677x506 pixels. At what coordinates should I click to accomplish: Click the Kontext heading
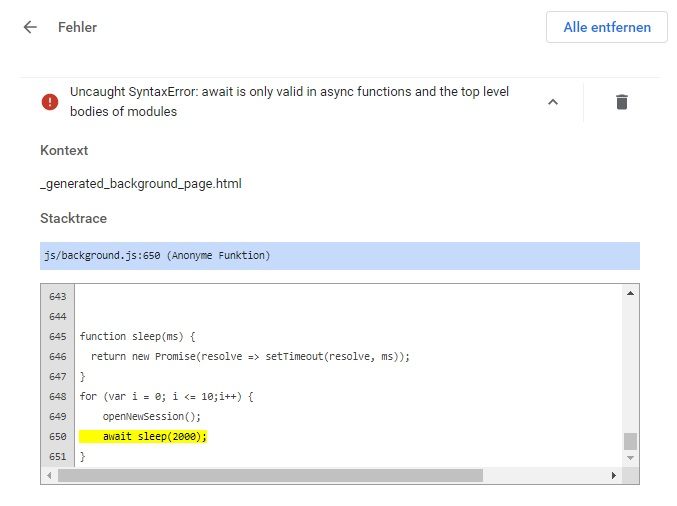[64, 150]
